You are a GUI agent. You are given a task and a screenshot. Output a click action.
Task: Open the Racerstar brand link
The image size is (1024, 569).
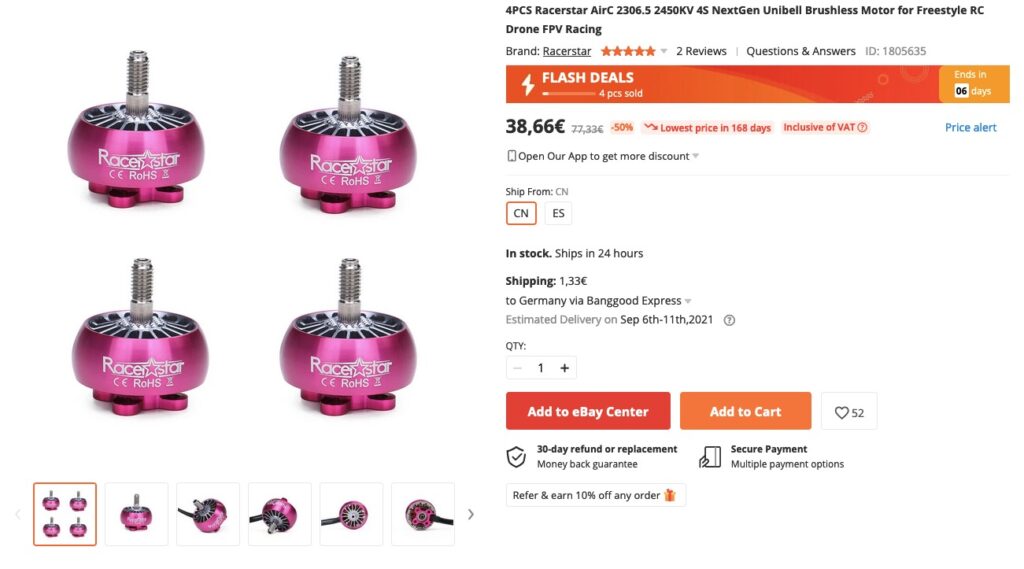[x=566, y=51]
